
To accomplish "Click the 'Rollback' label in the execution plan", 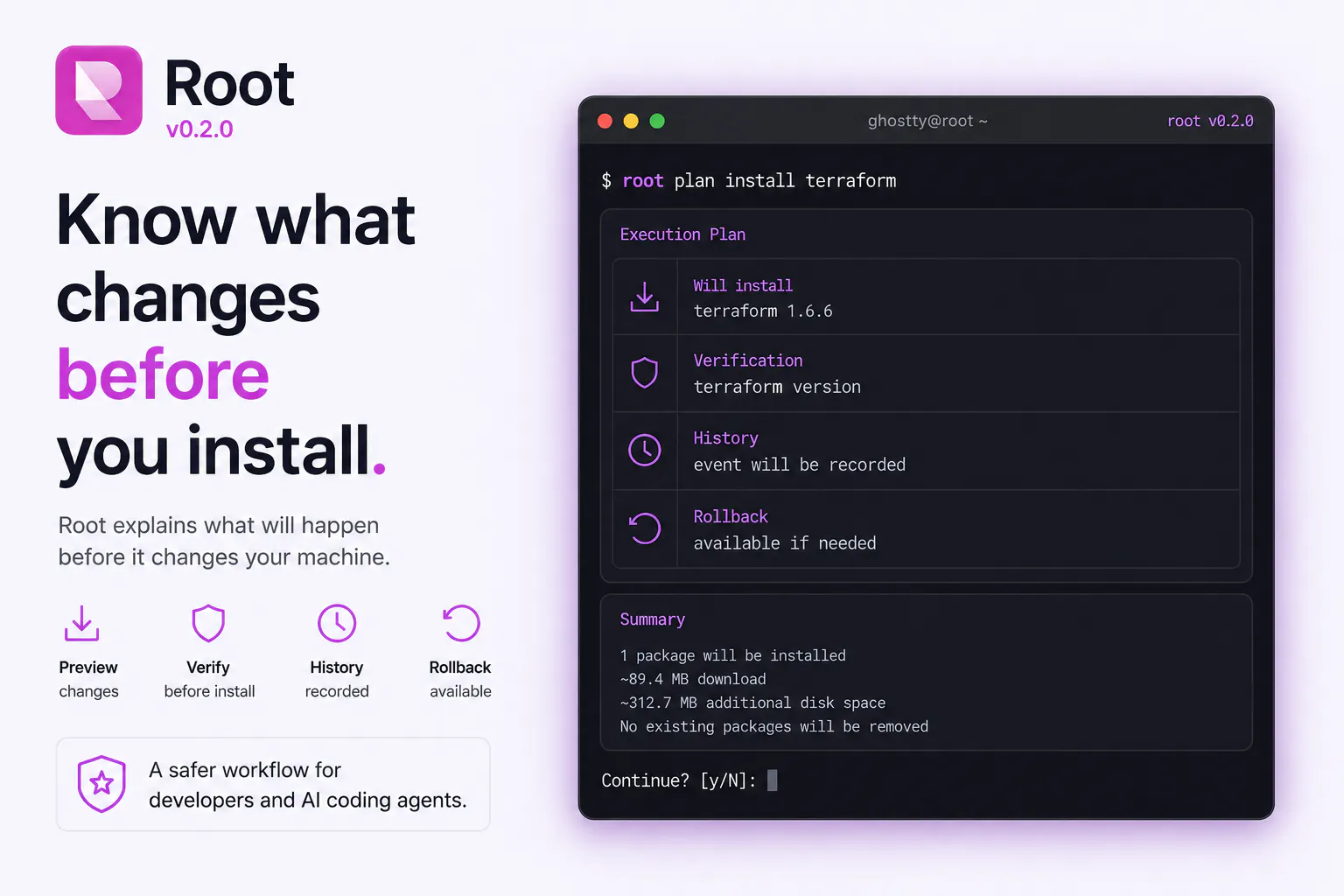I will click(x=731, y=516).
